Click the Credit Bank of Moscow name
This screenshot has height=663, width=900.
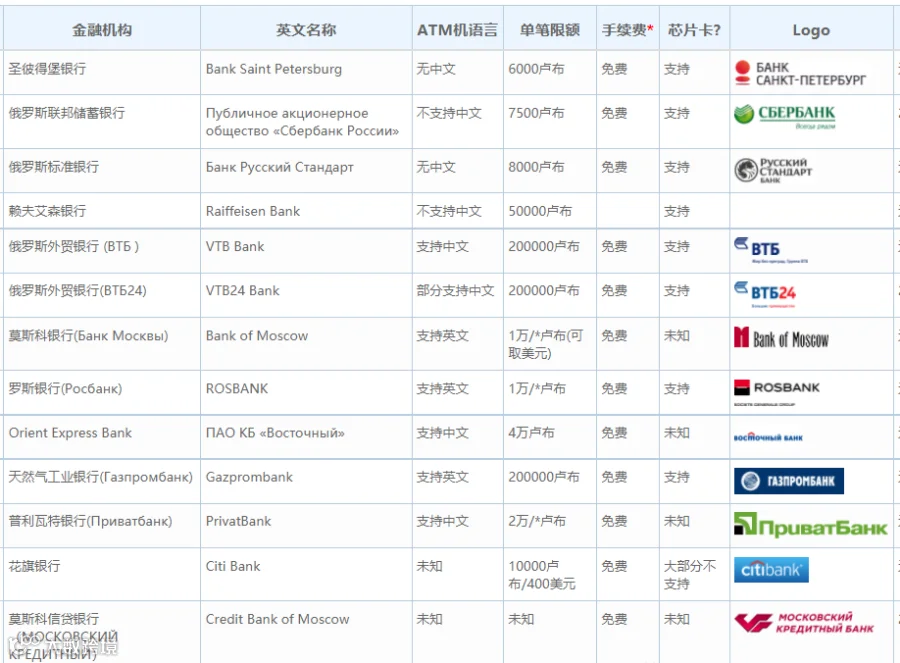(x=277, y=619)
